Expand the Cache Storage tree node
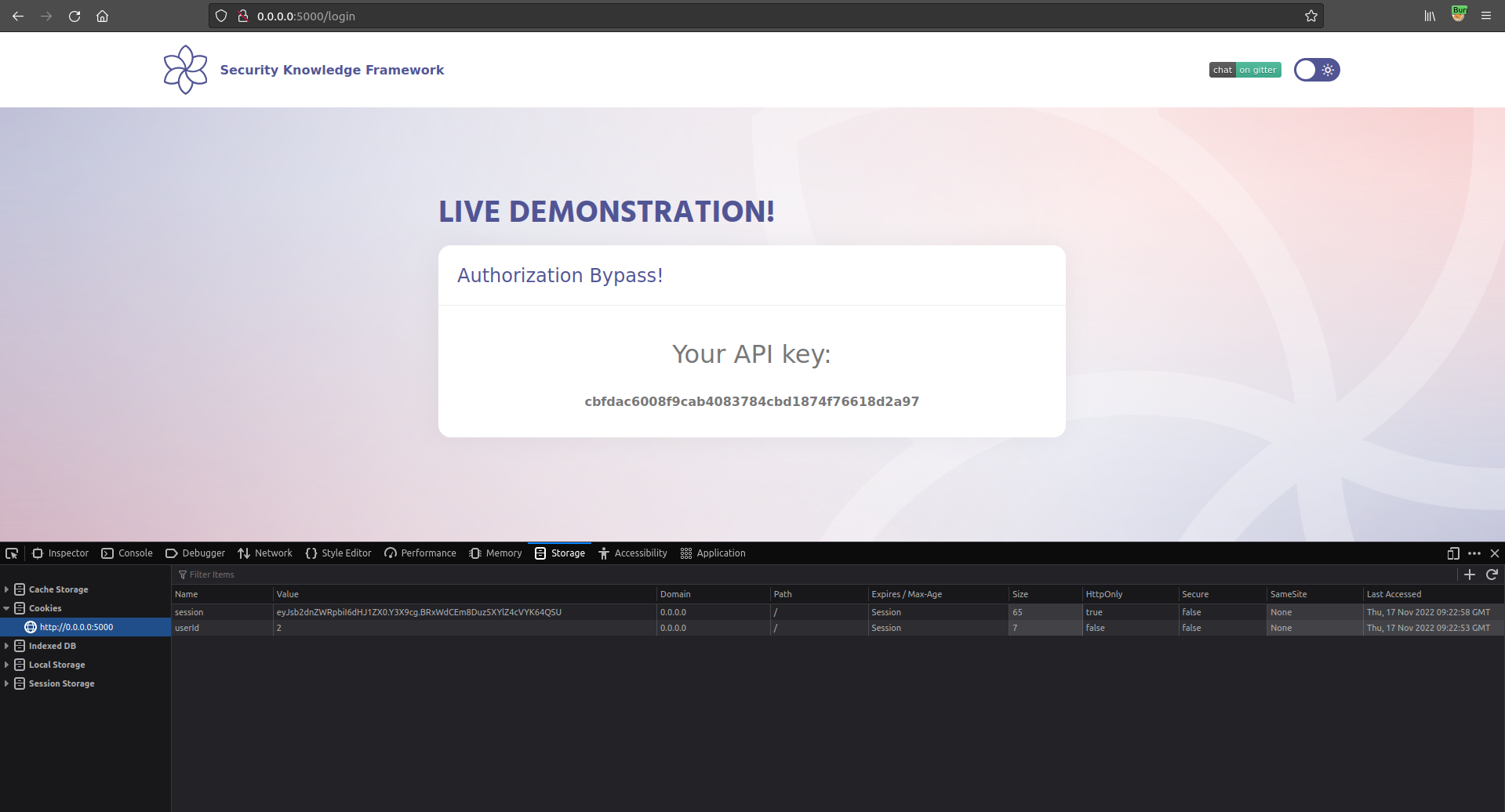The height and width of the screenshot is (812, 1505). pos(6,589)
